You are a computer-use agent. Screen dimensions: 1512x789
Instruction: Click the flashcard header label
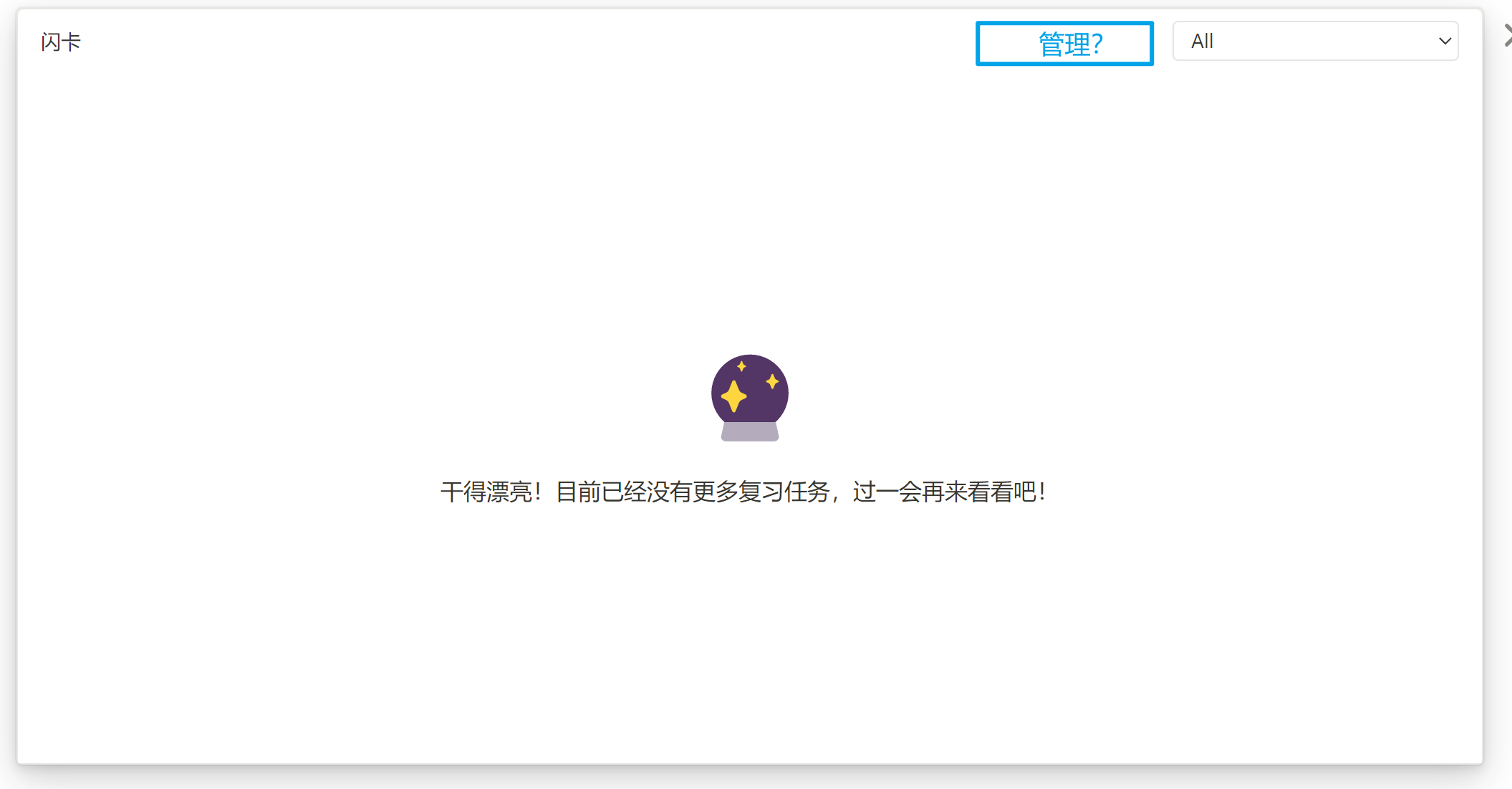61,41
